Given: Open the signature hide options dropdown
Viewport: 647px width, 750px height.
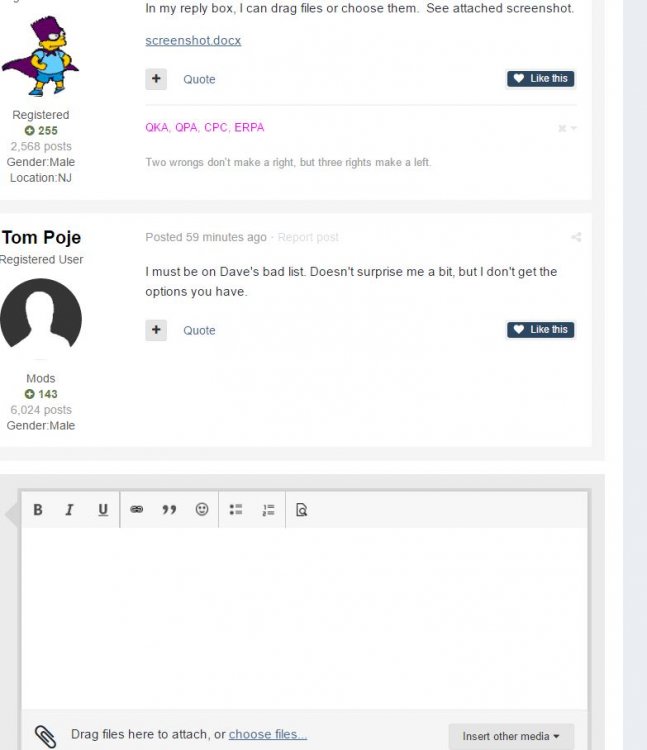Looking at the screenshot, I should click(567, 128).
